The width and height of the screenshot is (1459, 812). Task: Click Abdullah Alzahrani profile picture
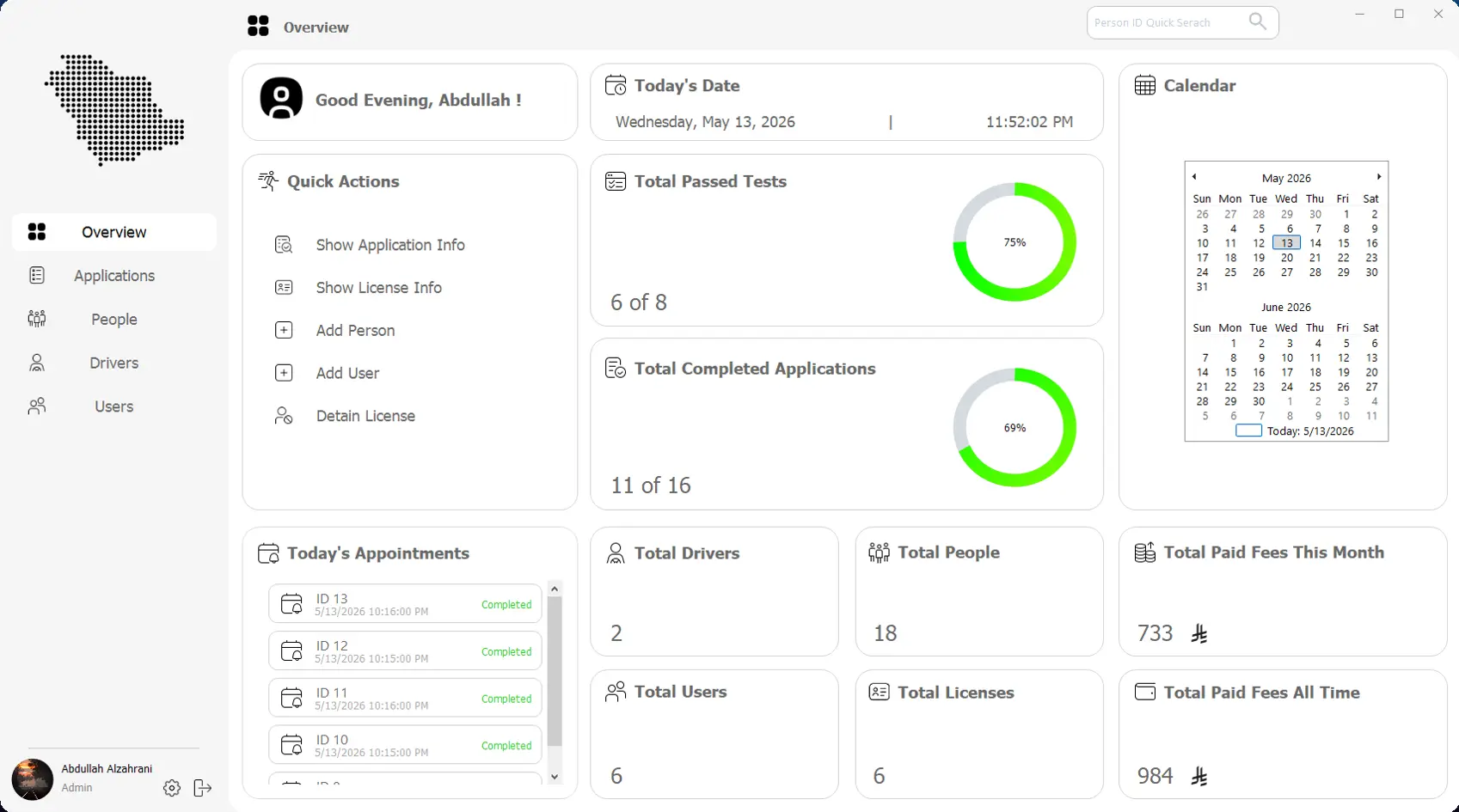point(33,779)
